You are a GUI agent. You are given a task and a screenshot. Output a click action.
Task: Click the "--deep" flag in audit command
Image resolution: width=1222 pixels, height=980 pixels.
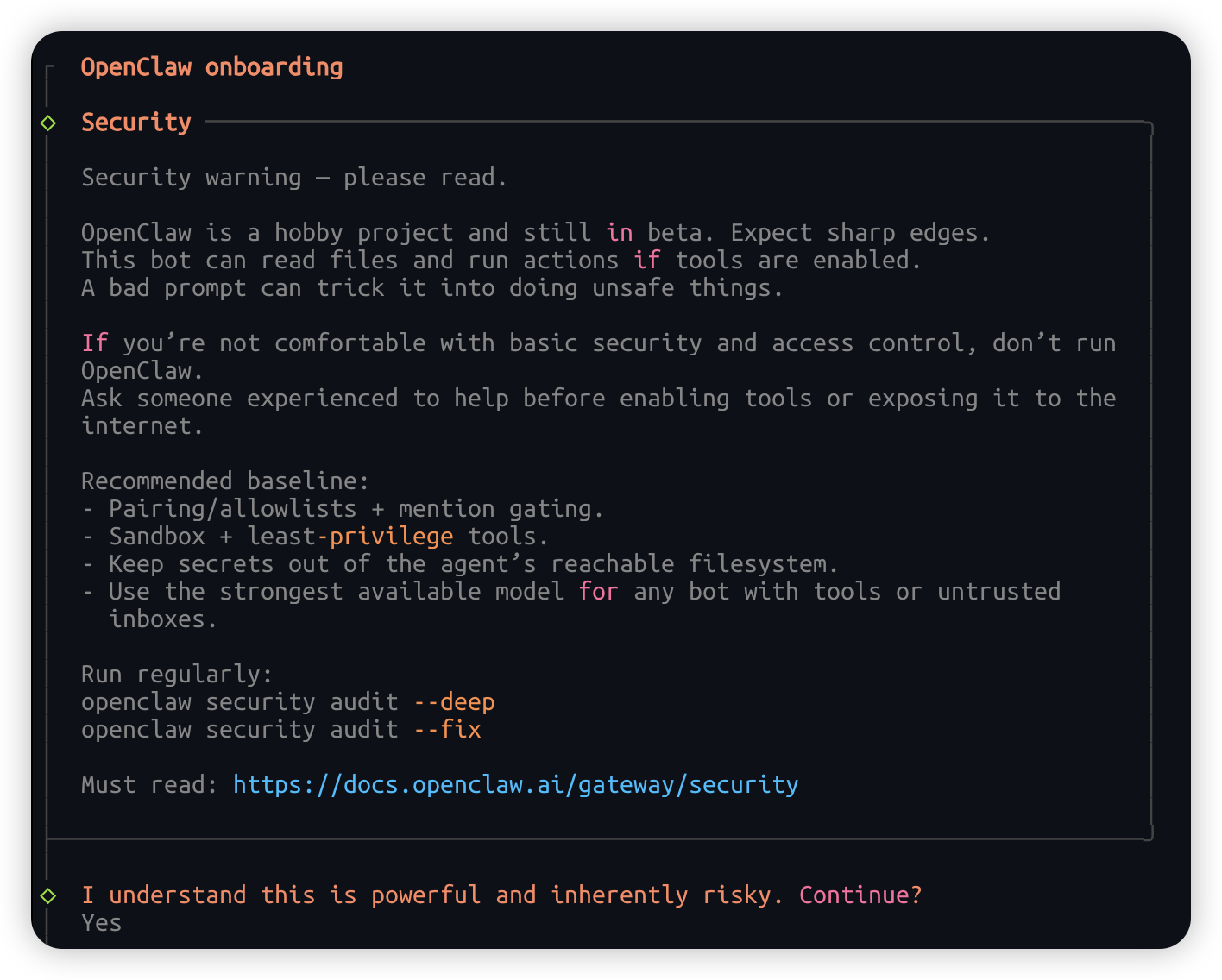(454, 701)
